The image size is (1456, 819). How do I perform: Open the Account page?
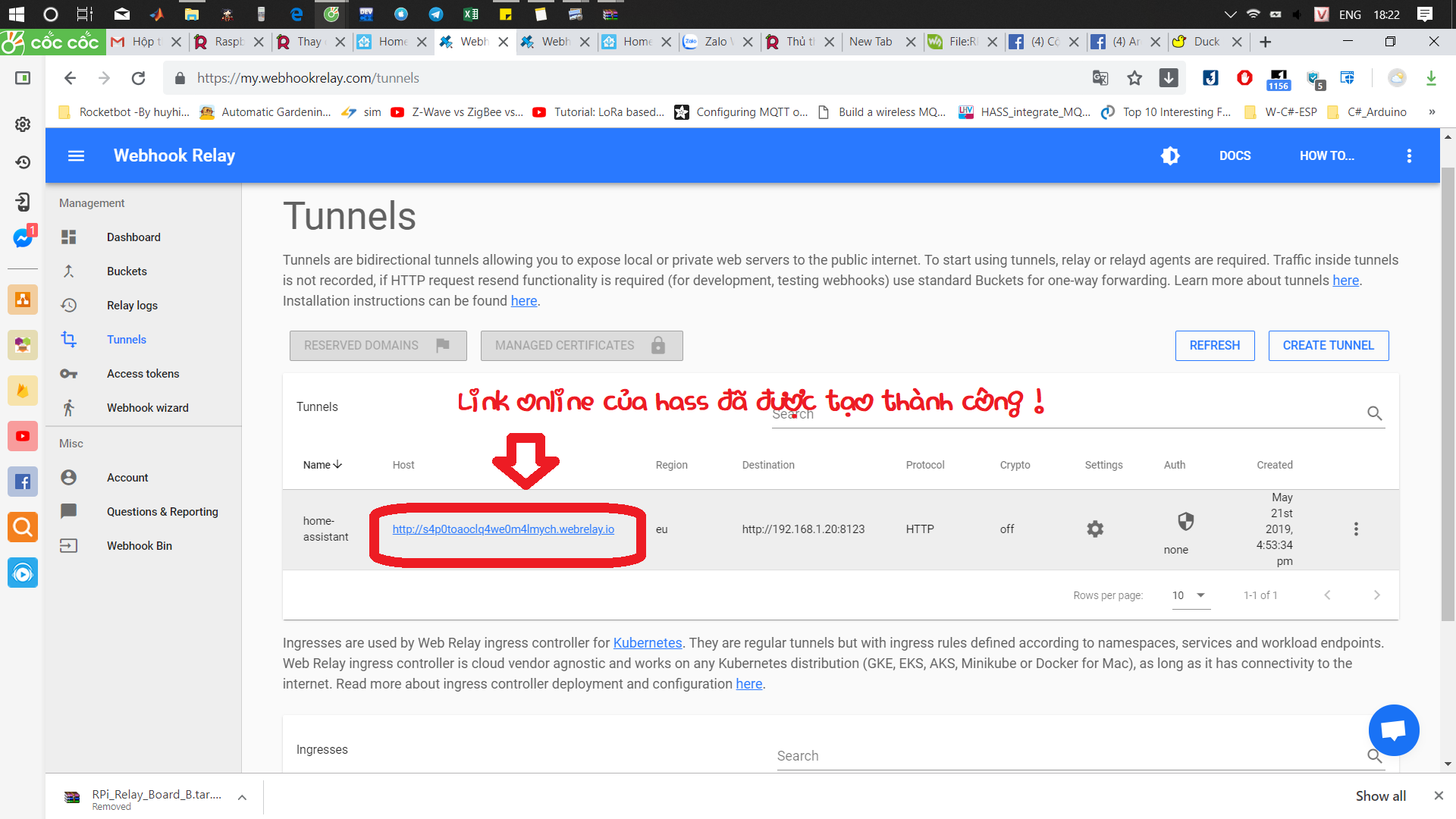(x=127, y=478)
